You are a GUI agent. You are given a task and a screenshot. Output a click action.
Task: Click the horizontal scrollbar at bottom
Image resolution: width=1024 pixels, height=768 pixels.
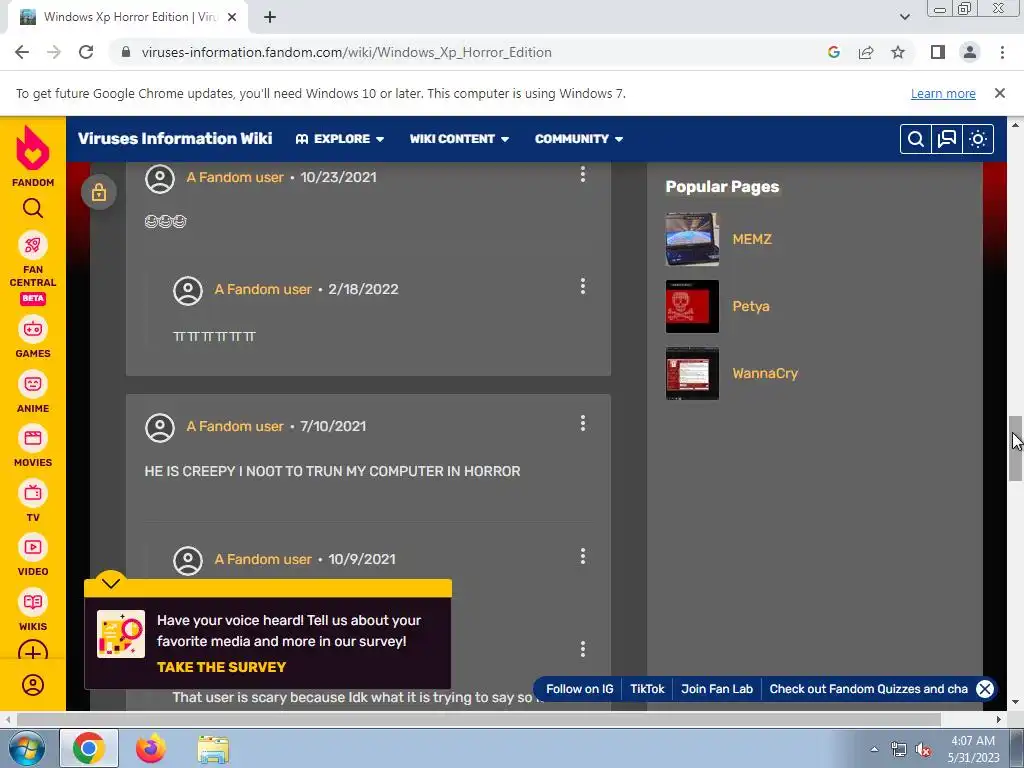[x=479, y=719]
